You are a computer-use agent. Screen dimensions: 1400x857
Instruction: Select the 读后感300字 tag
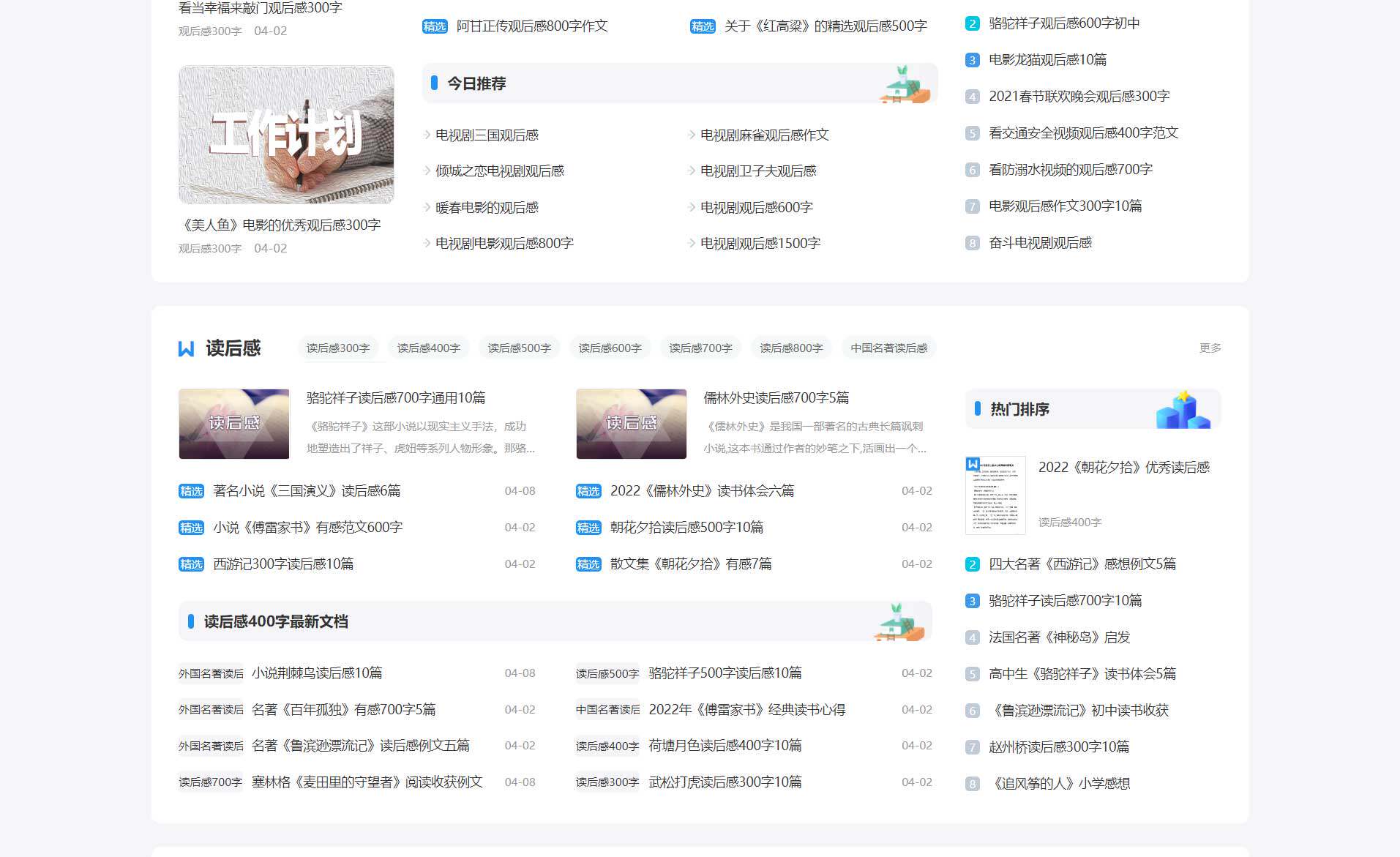[338, 348]
